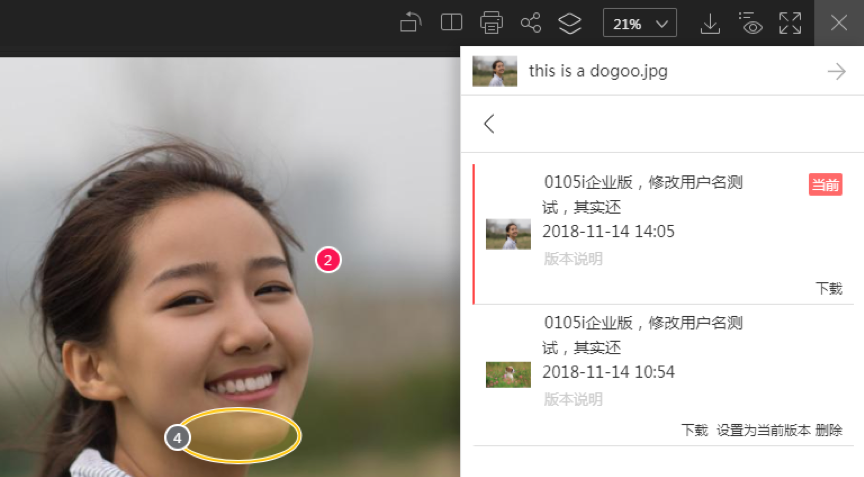Switch to fullscreen view icon
The image size is (864, 477).
[790, 23]
